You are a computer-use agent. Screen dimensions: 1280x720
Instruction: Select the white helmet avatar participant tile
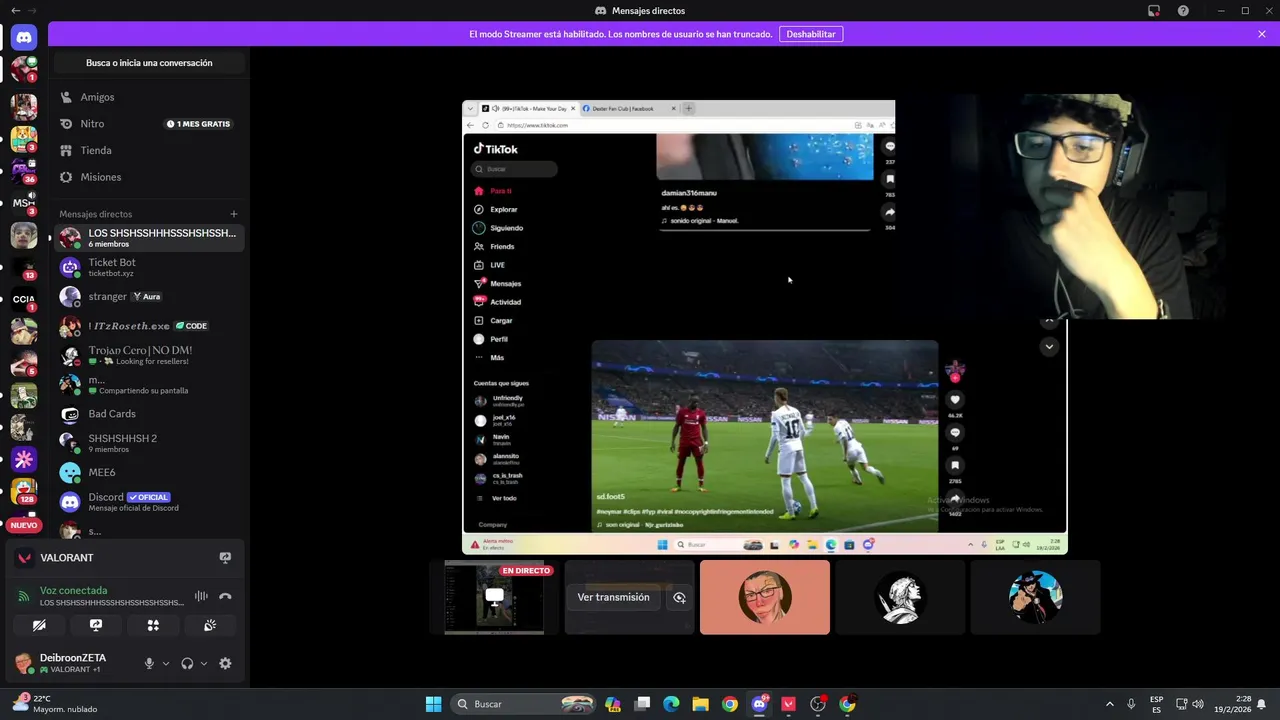click(x=900, y=597)
